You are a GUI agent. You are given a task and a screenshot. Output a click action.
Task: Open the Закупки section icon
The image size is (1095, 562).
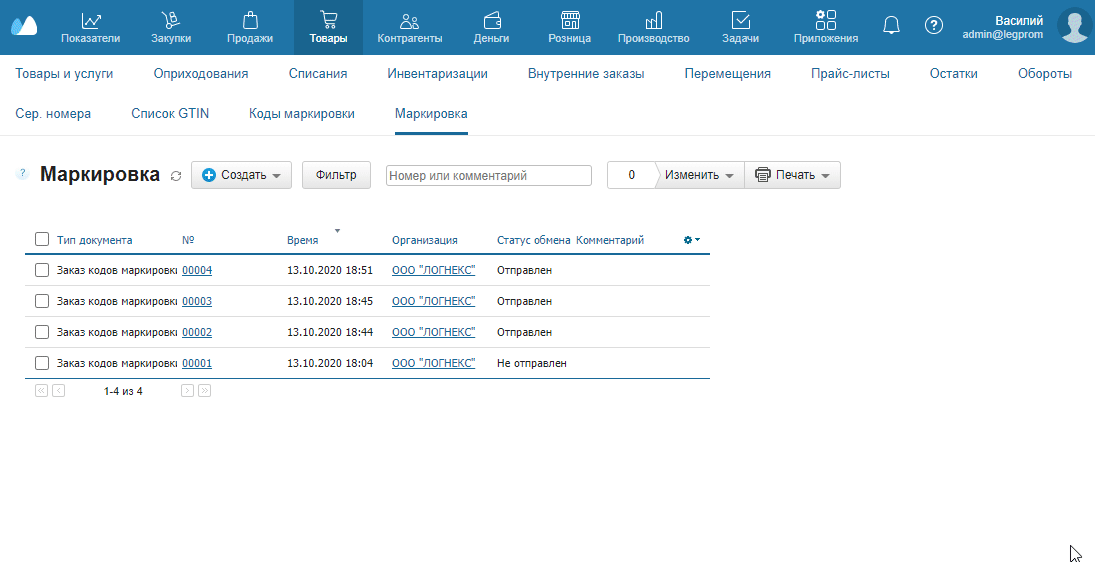171,20
